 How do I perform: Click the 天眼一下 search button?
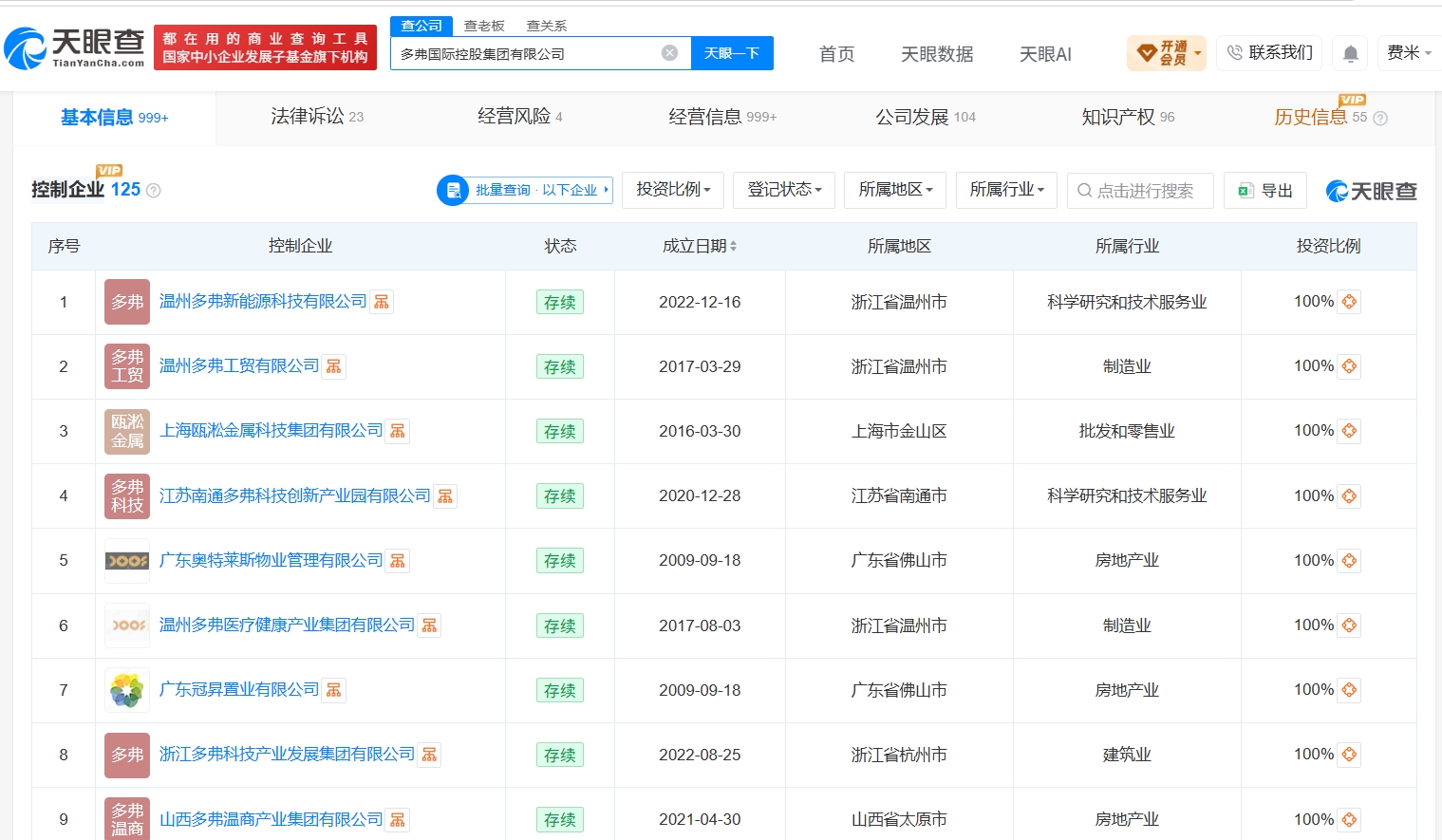click(x=732, y=53)
